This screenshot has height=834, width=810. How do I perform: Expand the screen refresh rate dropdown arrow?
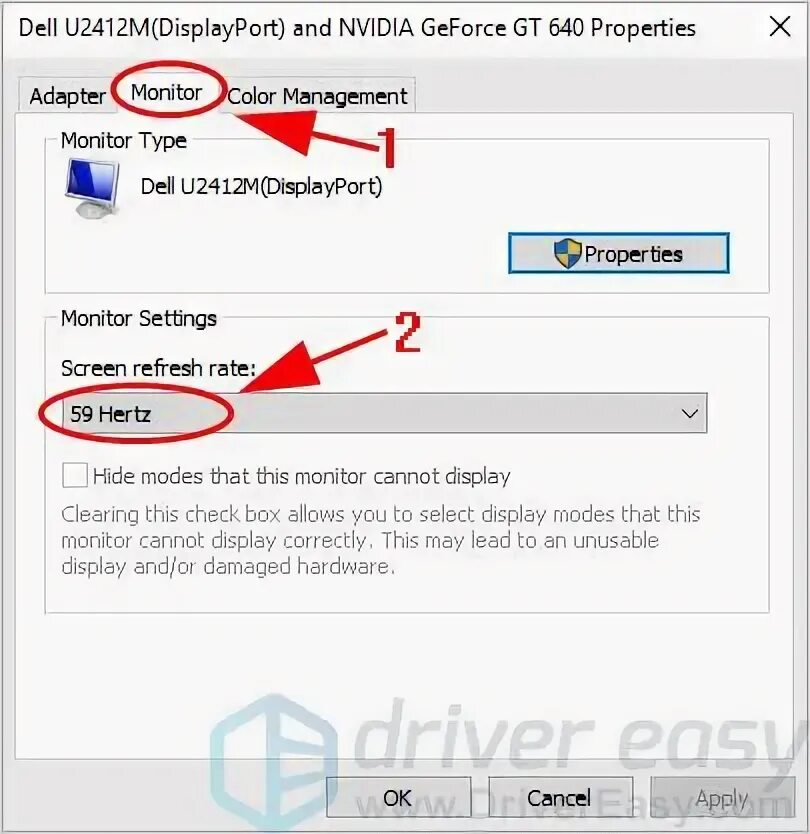point(690,413)
